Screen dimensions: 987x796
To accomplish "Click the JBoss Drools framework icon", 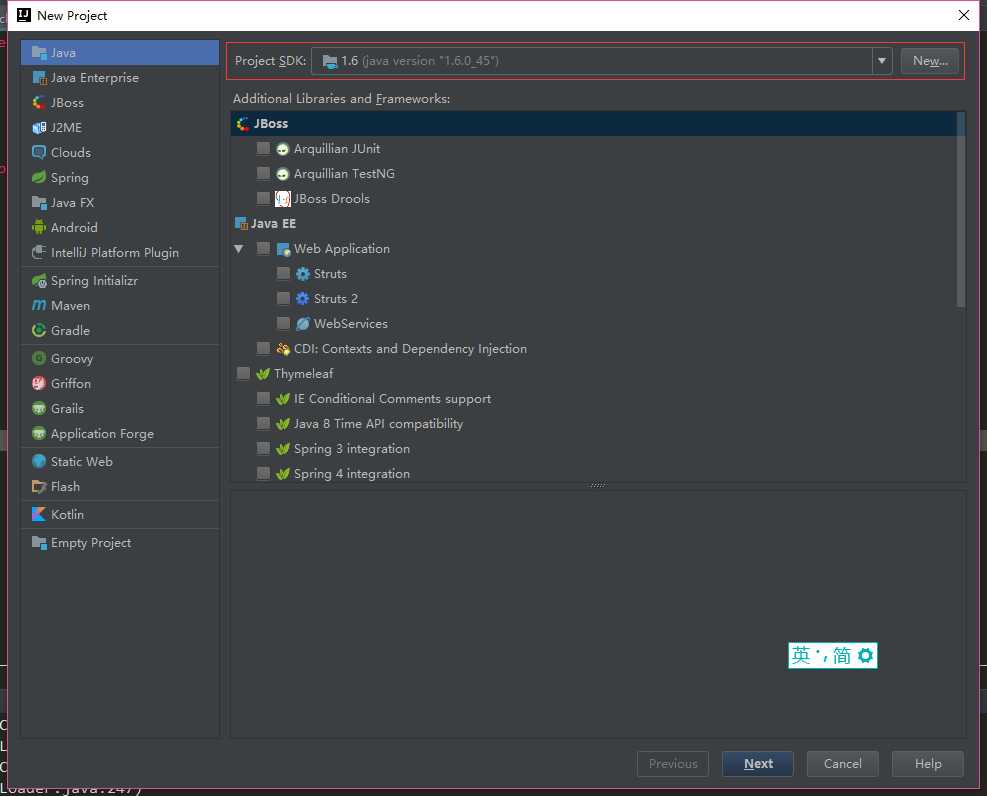I will point(283,199).
